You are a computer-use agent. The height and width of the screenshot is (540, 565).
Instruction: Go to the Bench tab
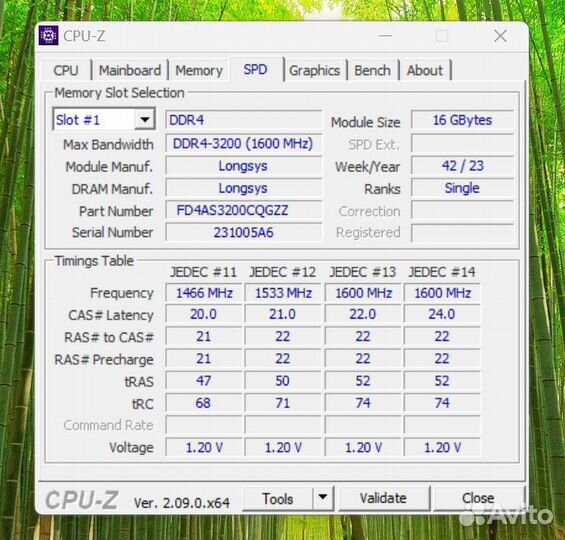pos(373,70)
